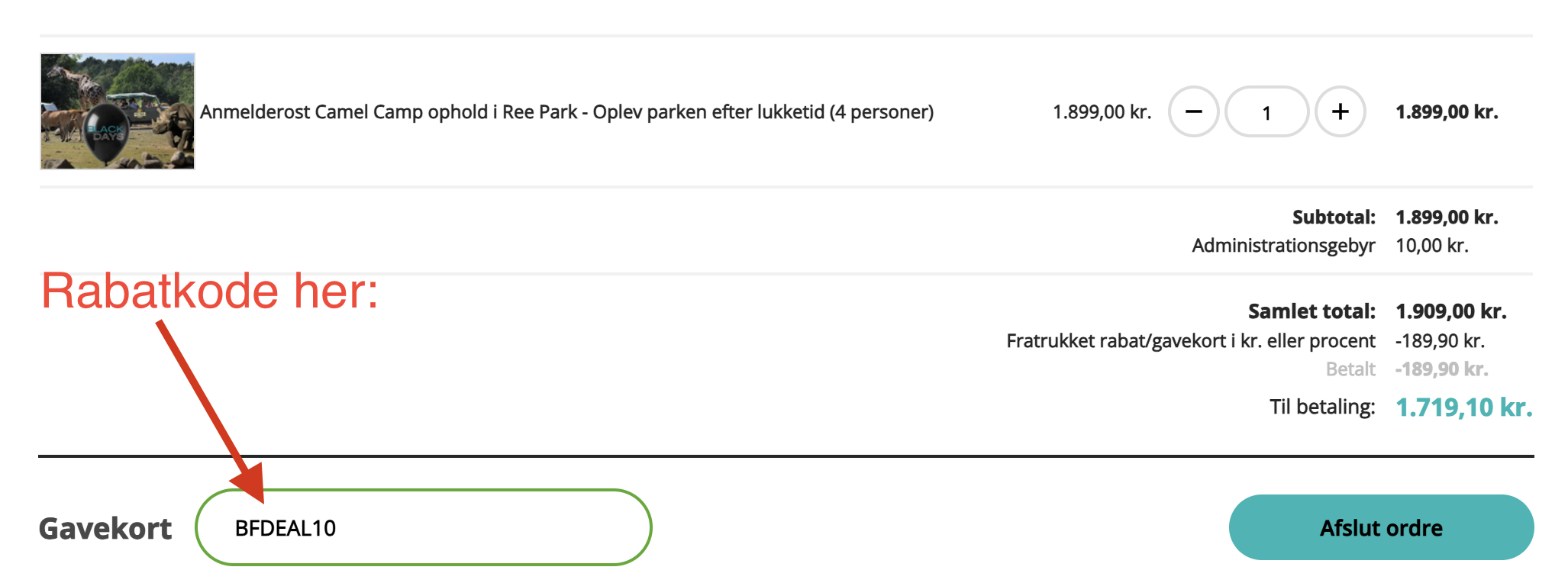Increase quantity with the plus button

(x=1340, y=112)
